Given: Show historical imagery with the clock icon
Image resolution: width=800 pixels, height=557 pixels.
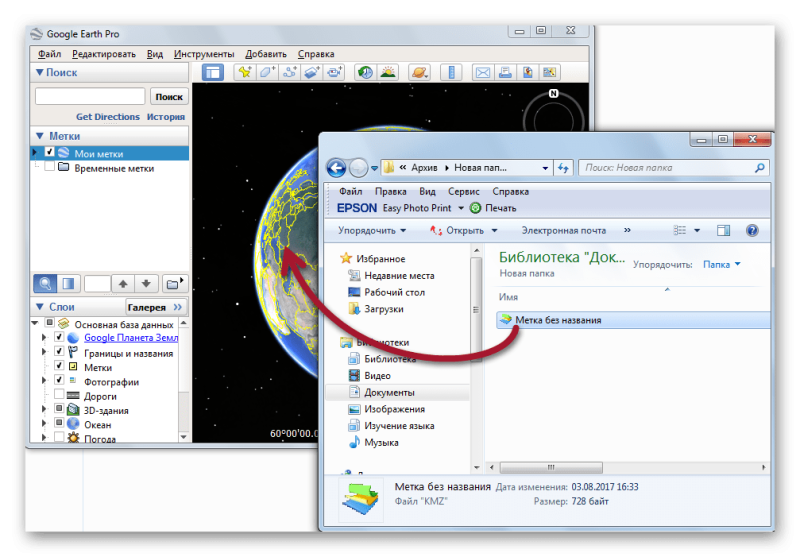Looking at the screenshot, I should click(365, 72).
